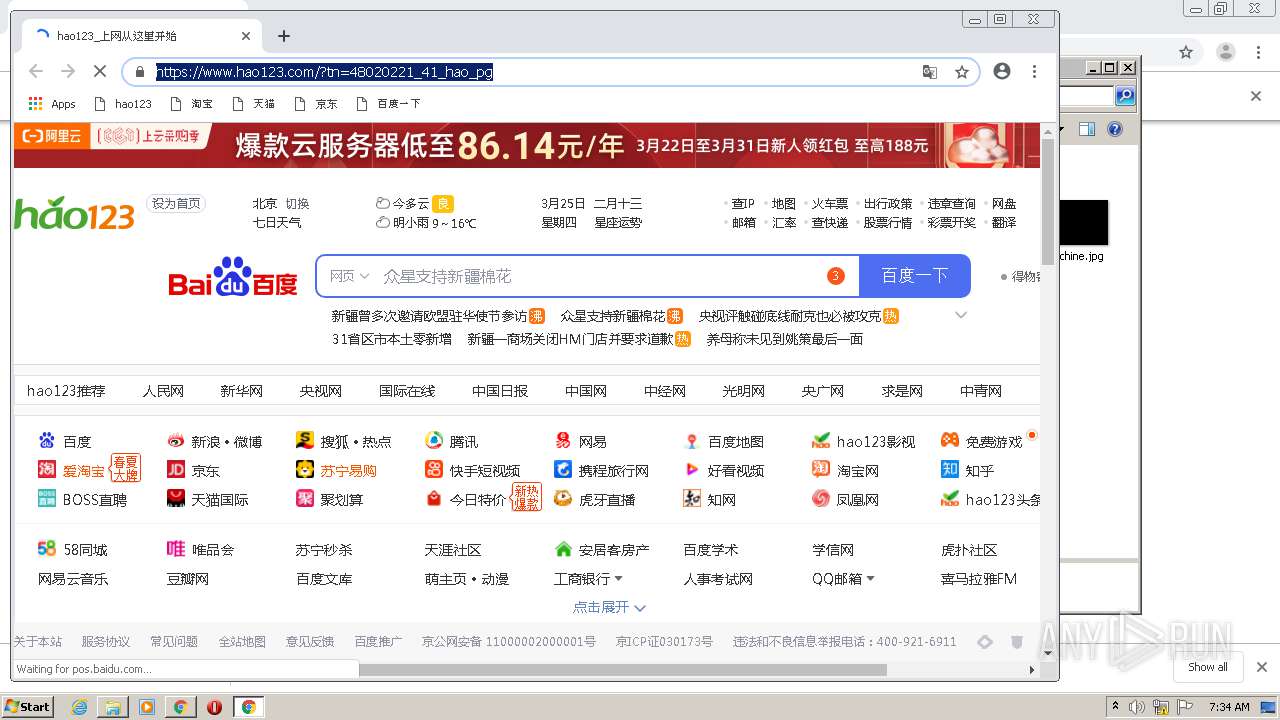Open the 火车票 link
Image resolution: width=1280 pixels, height=720 pixels.
(x=829, y=203)
